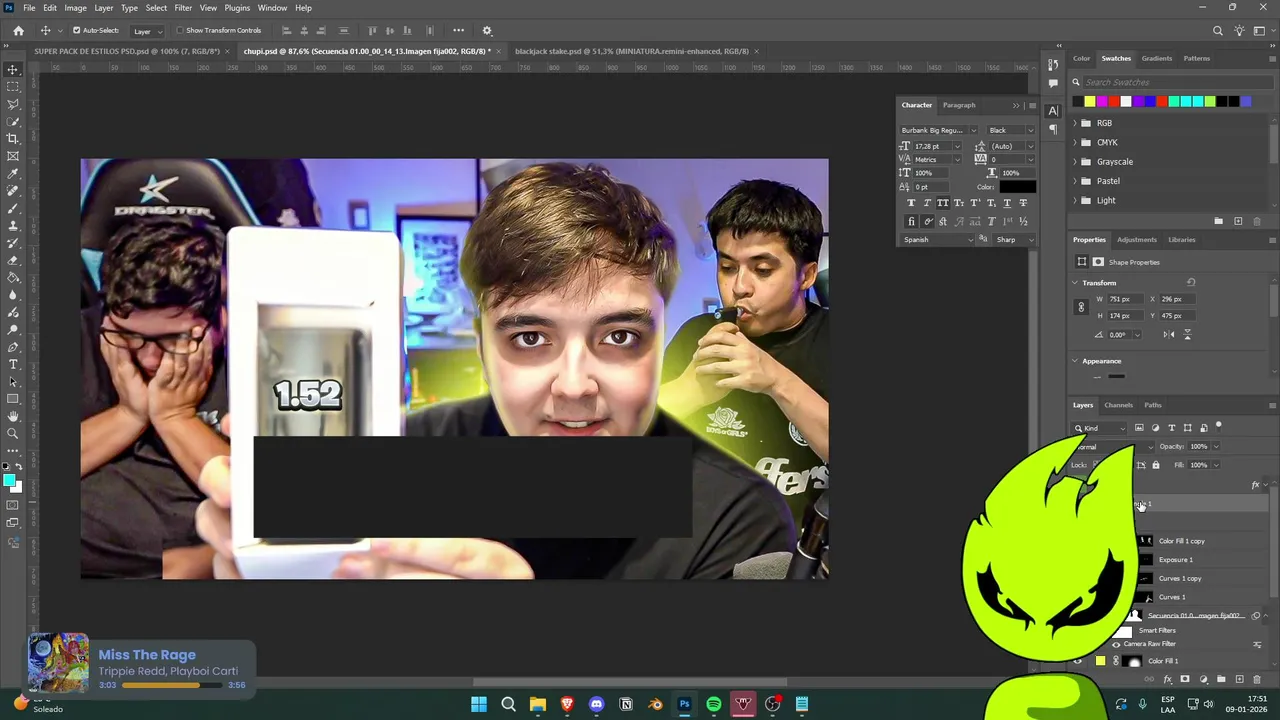Click the Character text color swatch

[1017, 187]
